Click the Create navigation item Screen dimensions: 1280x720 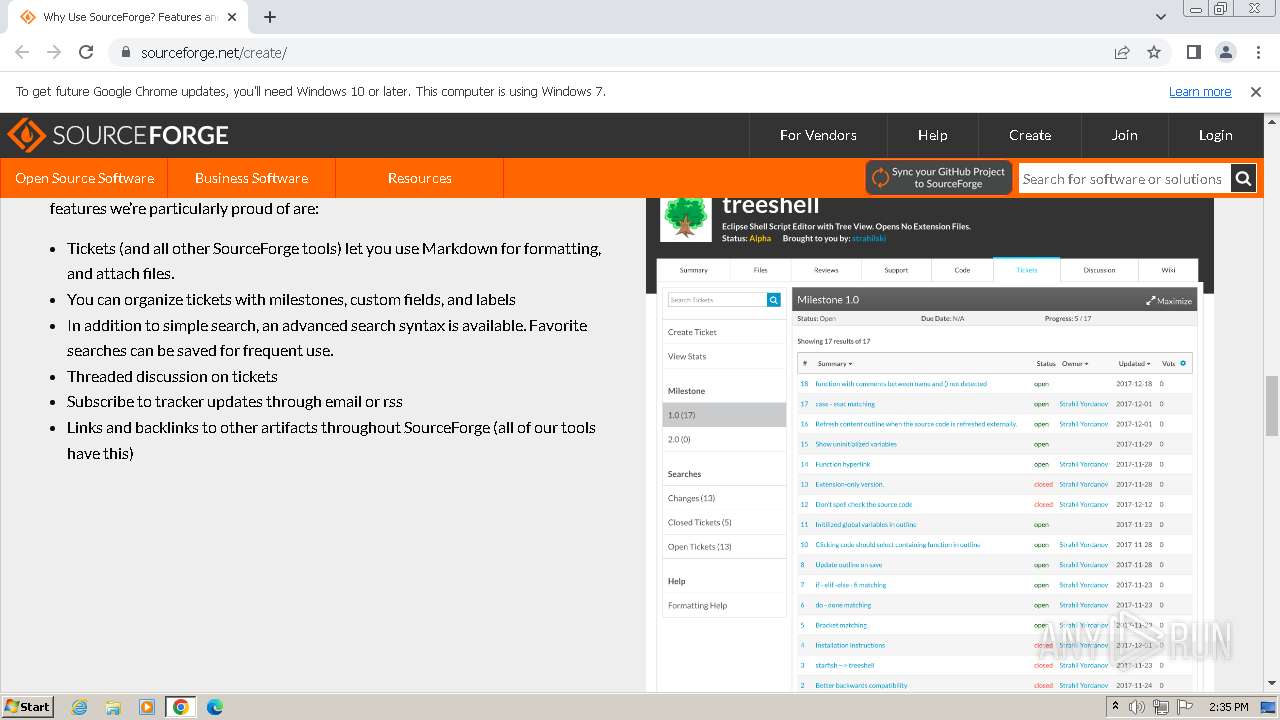tap(1030, 135)
